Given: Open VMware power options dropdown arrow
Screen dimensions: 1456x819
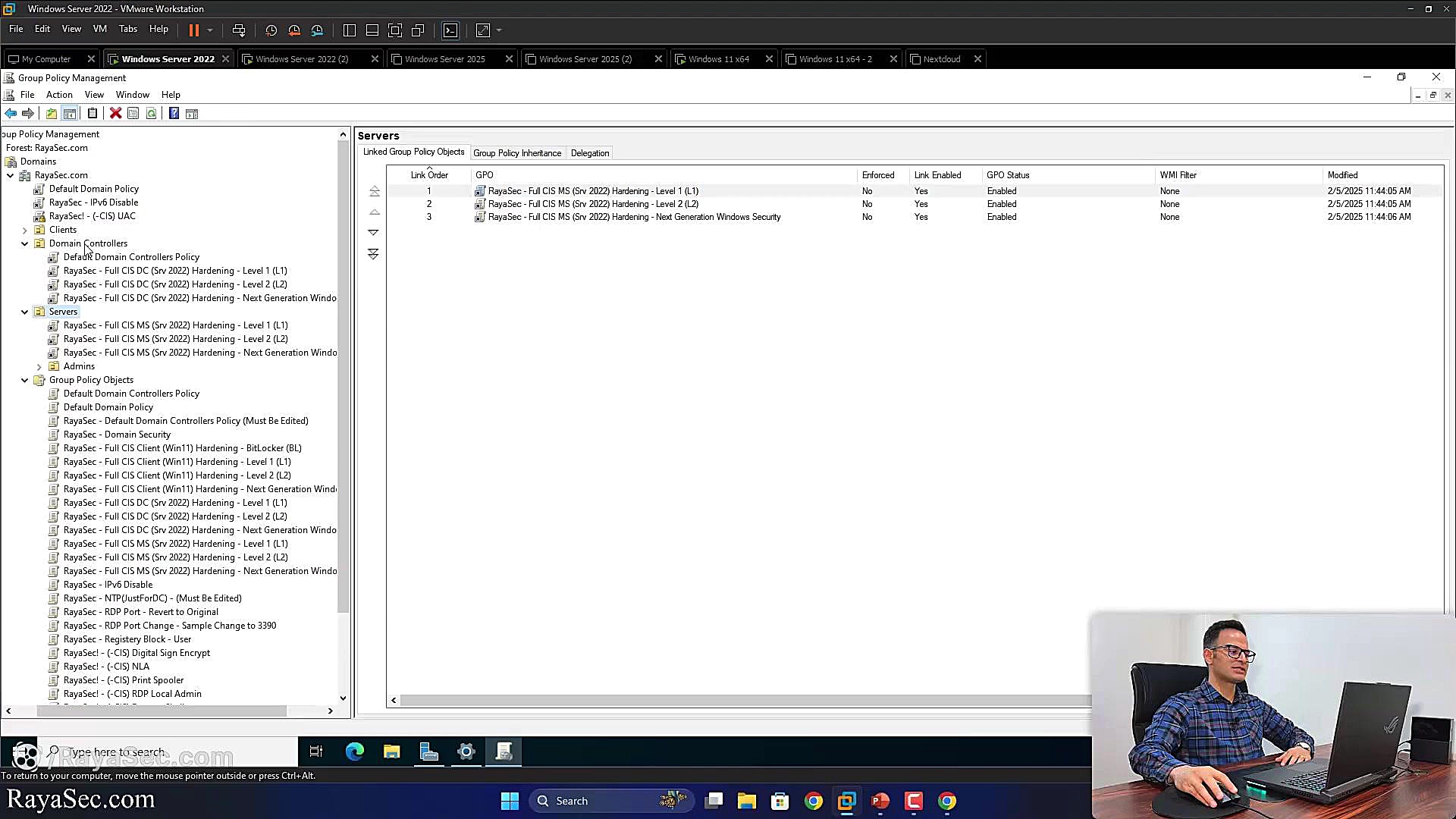Looking at the screenshot, I should (210, 30).
